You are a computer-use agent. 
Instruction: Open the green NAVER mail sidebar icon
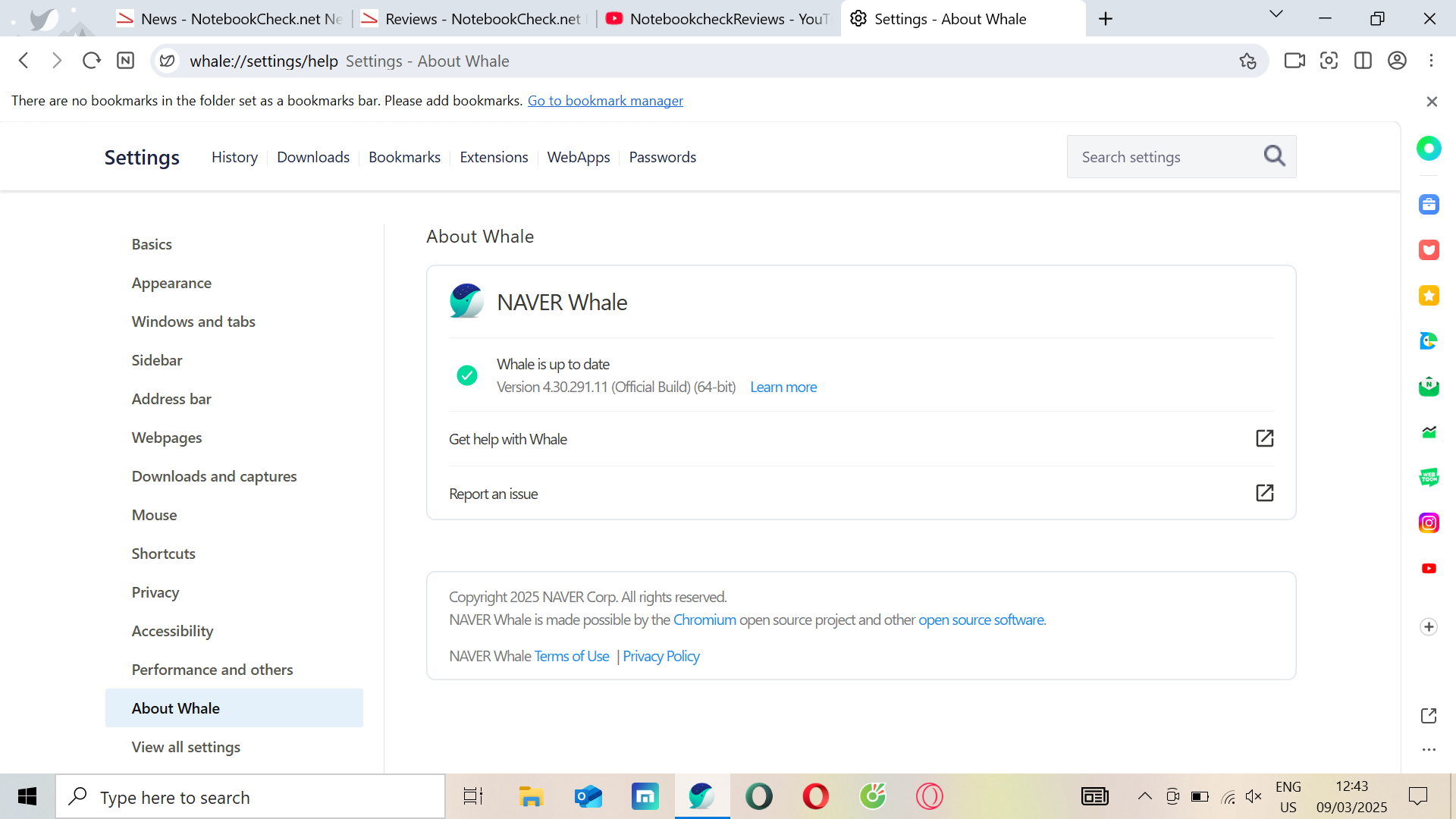point(1429,386)
